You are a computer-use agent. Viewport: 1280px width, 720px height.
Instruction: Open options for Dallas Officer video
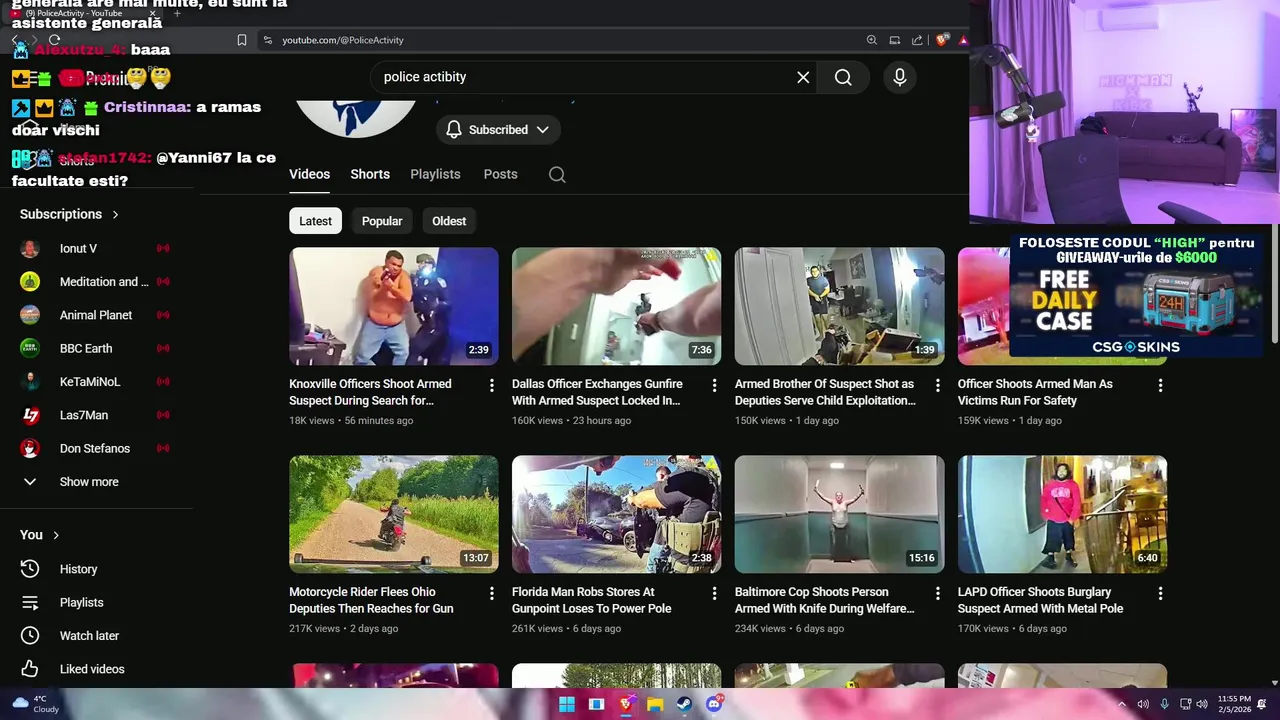(x=714, y=385)
